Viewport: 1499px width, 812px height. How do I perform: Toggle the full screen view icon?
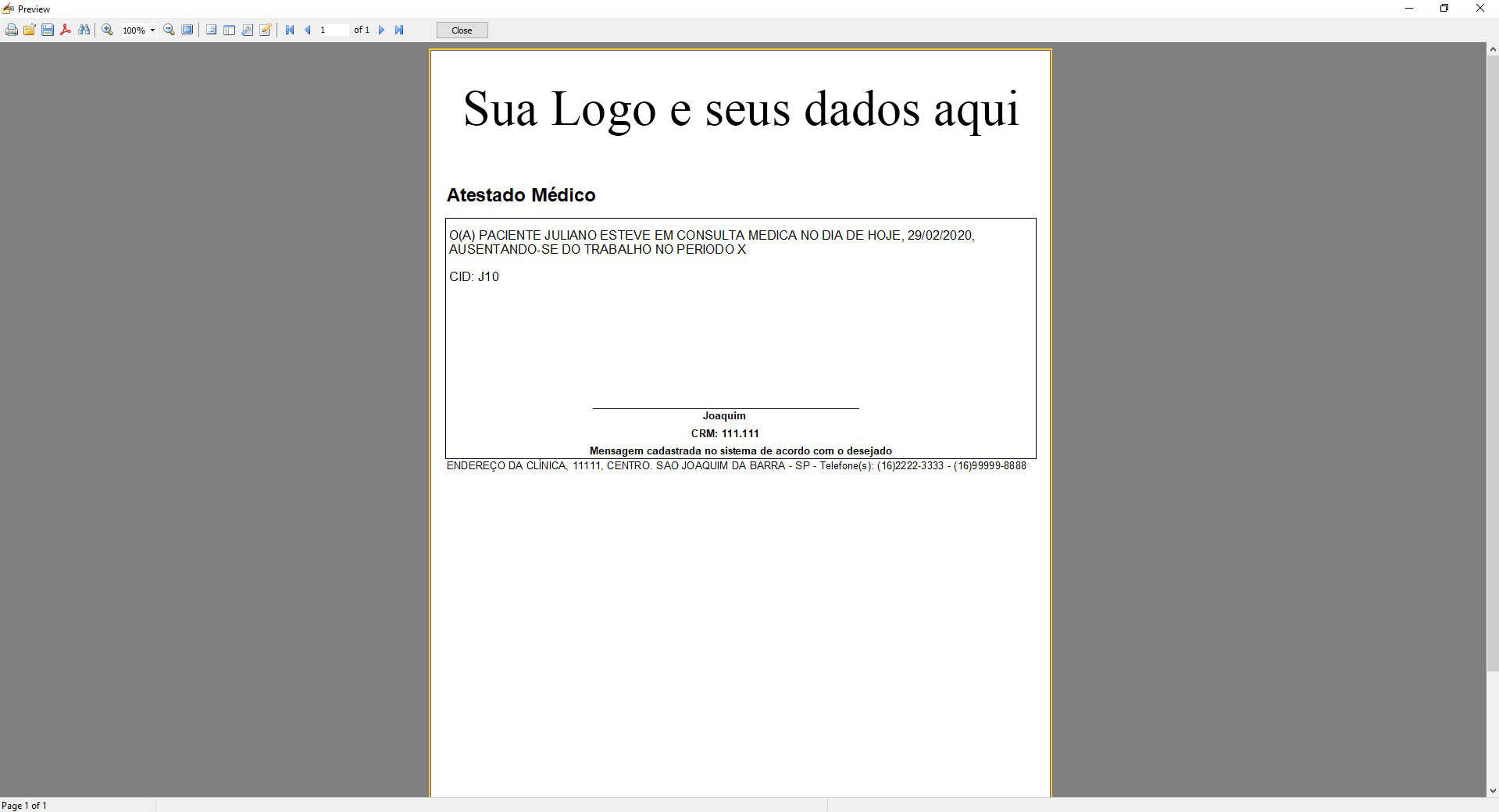tap(187, 30)
